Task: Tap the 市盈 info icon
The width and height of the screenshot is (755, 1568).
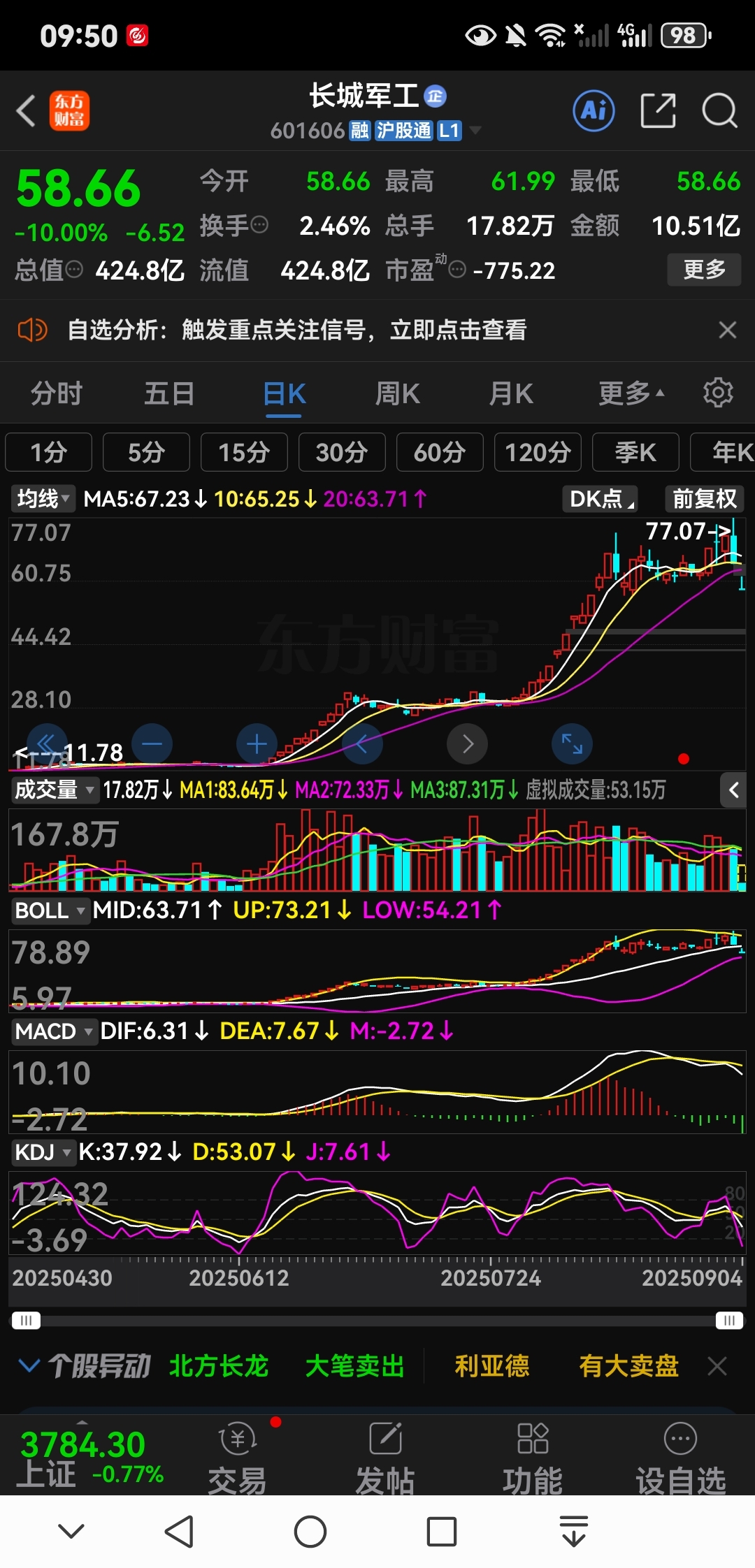Action: (457, 270)
